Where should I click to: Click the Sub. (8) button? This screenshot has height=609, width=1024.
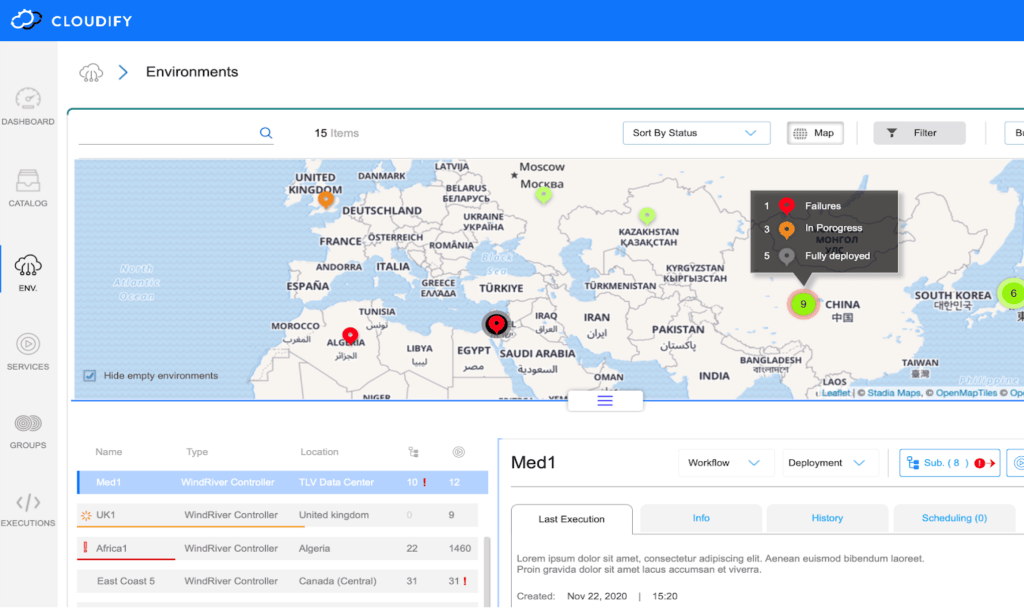point(950,463)
